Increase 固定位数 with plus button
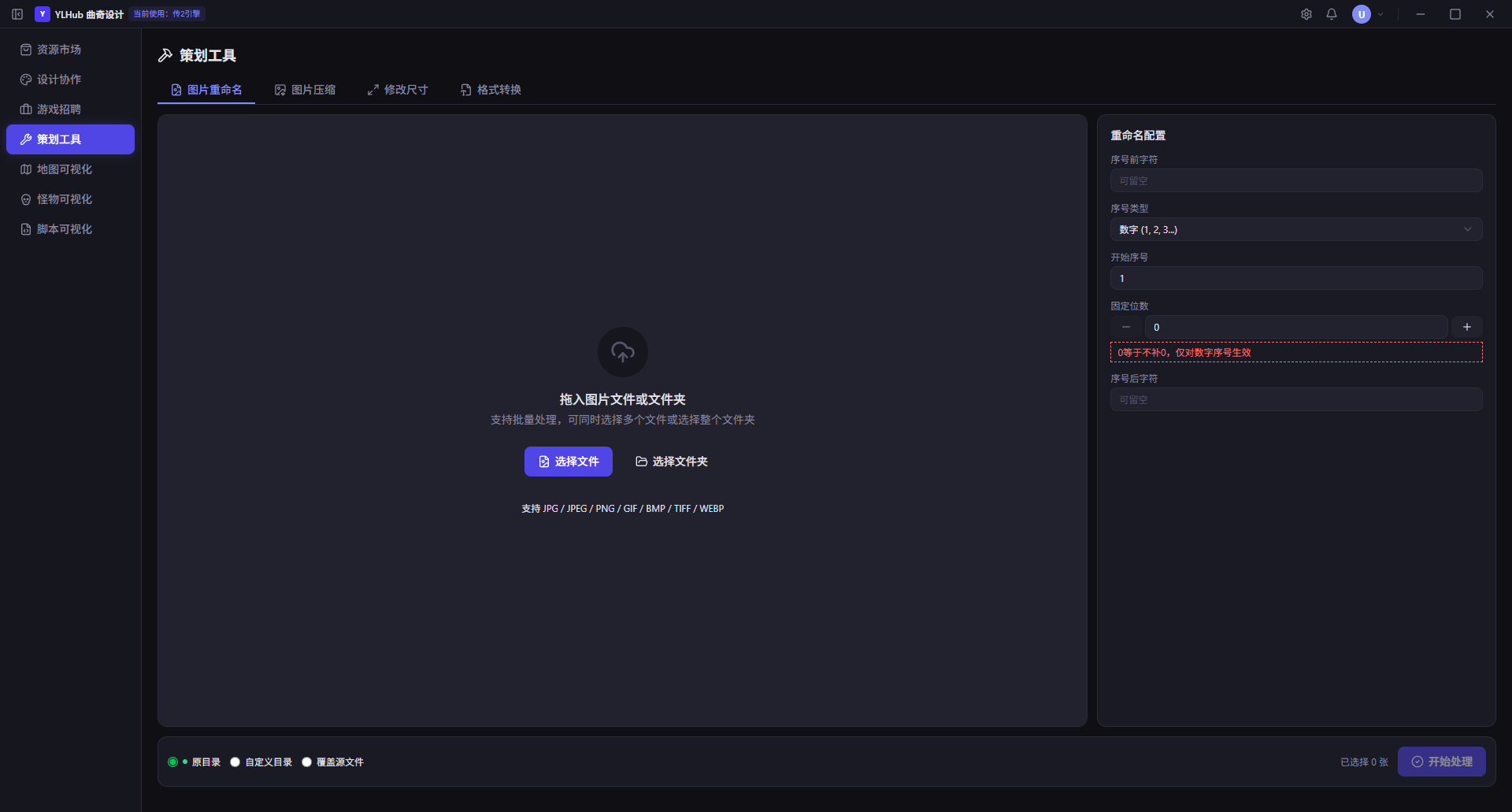The image size is (1512, 812). pos(1467,327)
